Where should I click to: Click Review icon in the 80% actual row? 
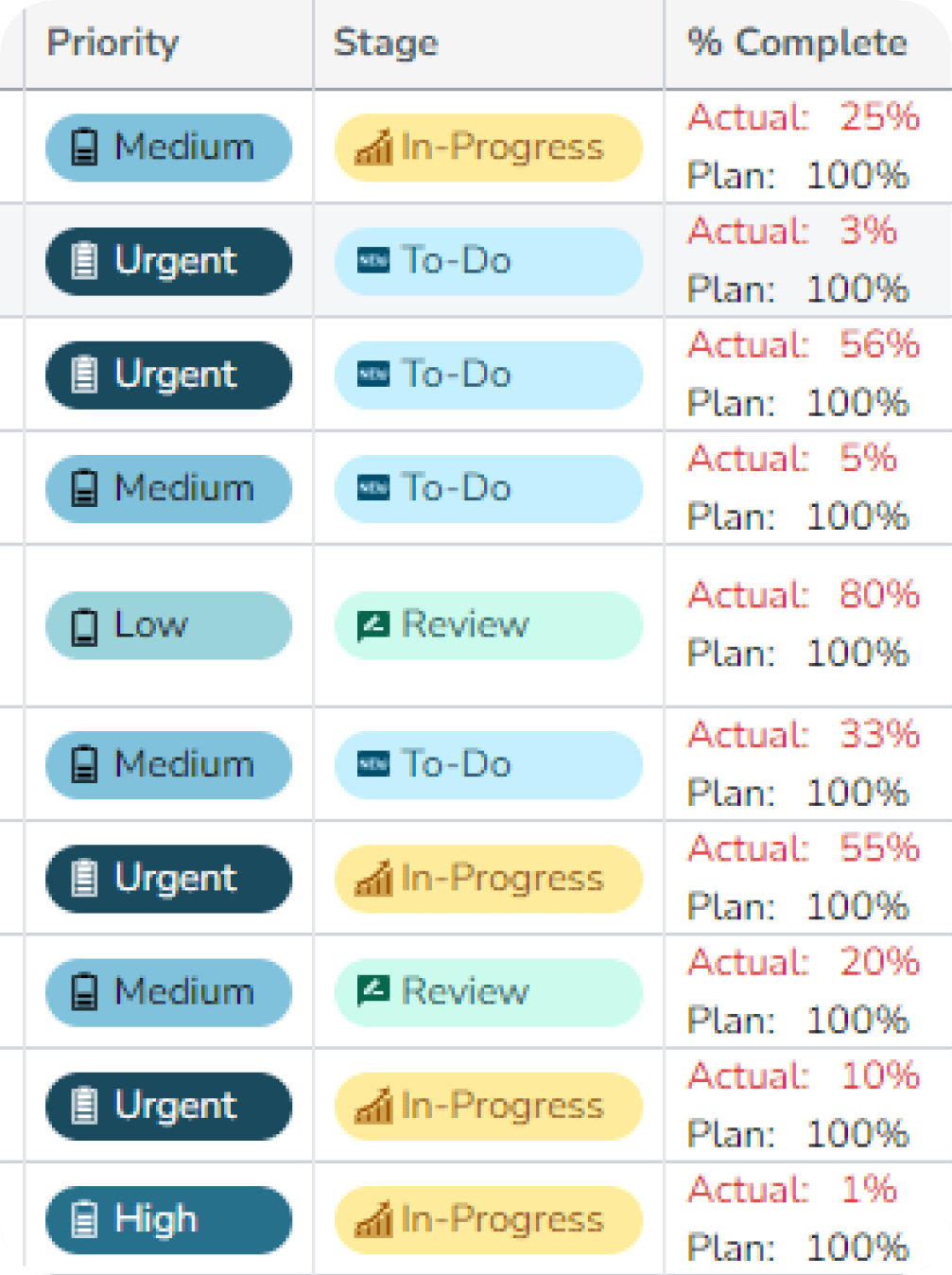pyautogui.click(x=373, y=624)
